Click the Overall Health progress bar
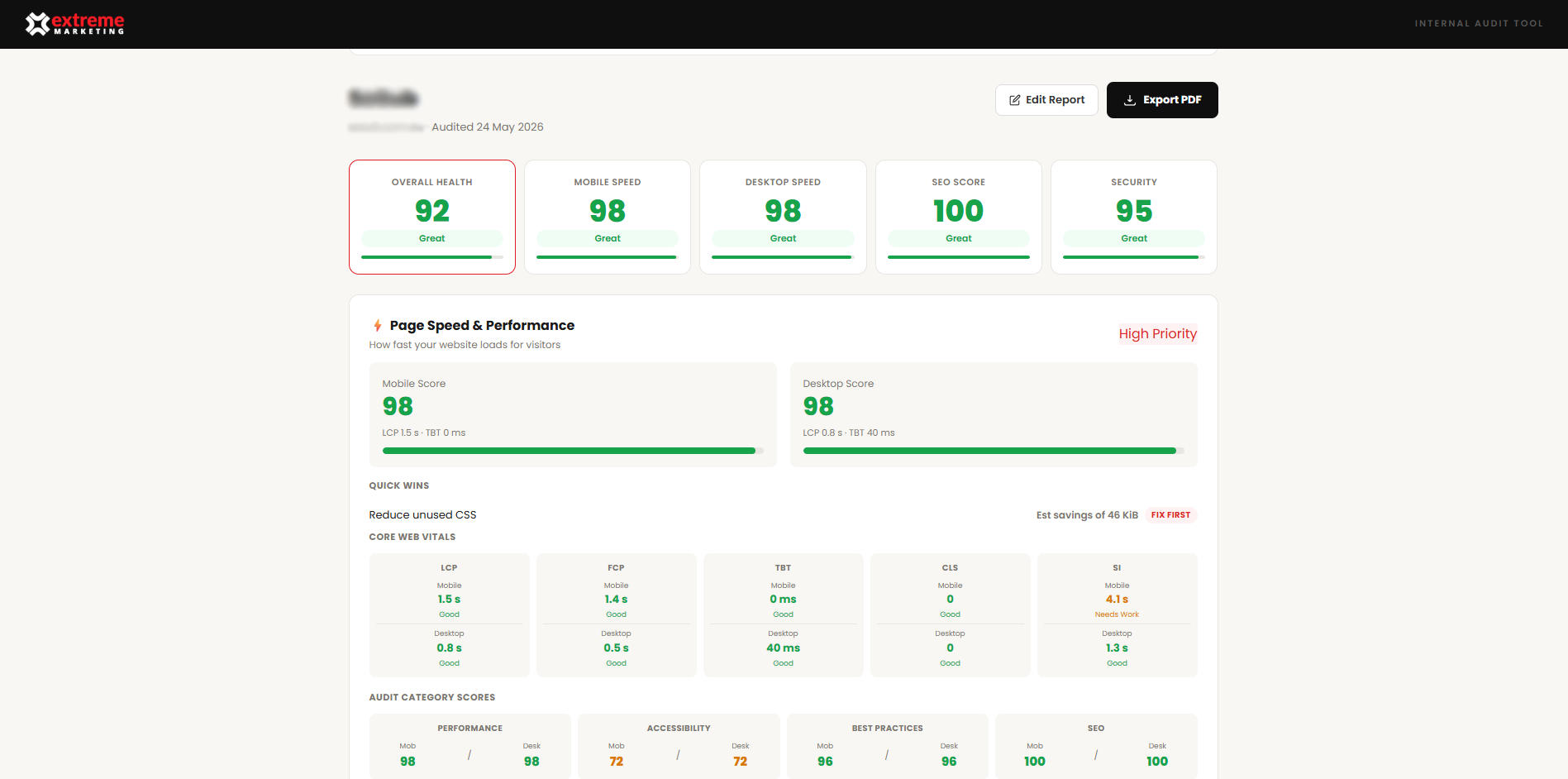The width and height of the screenshot is (1568, 779). (432, 257)
